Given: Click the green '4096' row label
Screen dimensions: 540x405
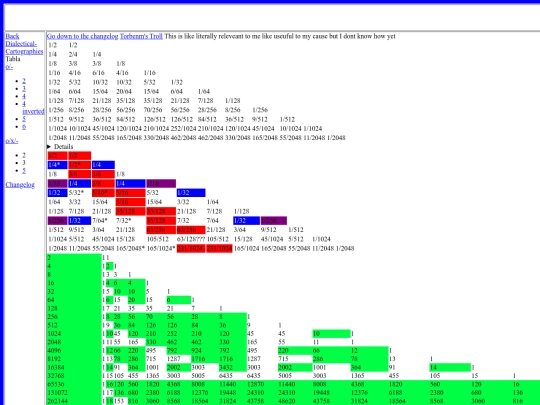Looking at the screenshot, I should click(74, 351).
